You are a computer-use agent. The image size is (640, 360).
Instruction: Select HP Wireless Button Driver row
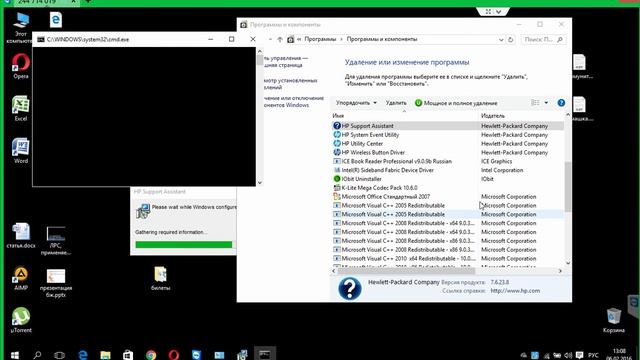[448, 152]
